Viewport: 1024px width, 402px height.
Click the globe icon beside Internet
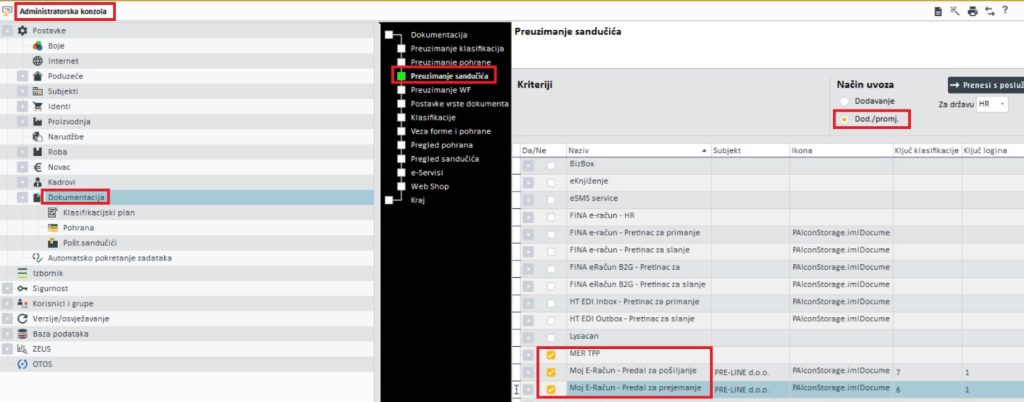pos(38,60)
